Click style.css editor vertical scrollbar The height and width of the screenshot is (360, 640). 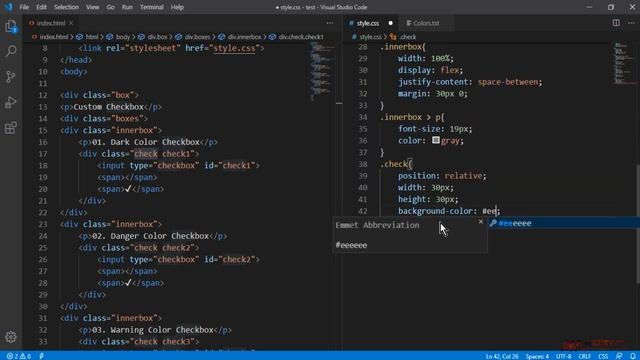pyautogui.click(x=638, y=223)
